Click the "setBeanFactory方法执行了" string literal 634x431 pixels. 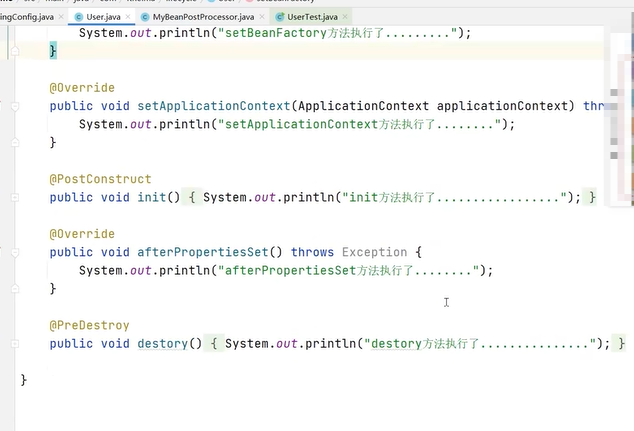338,33
